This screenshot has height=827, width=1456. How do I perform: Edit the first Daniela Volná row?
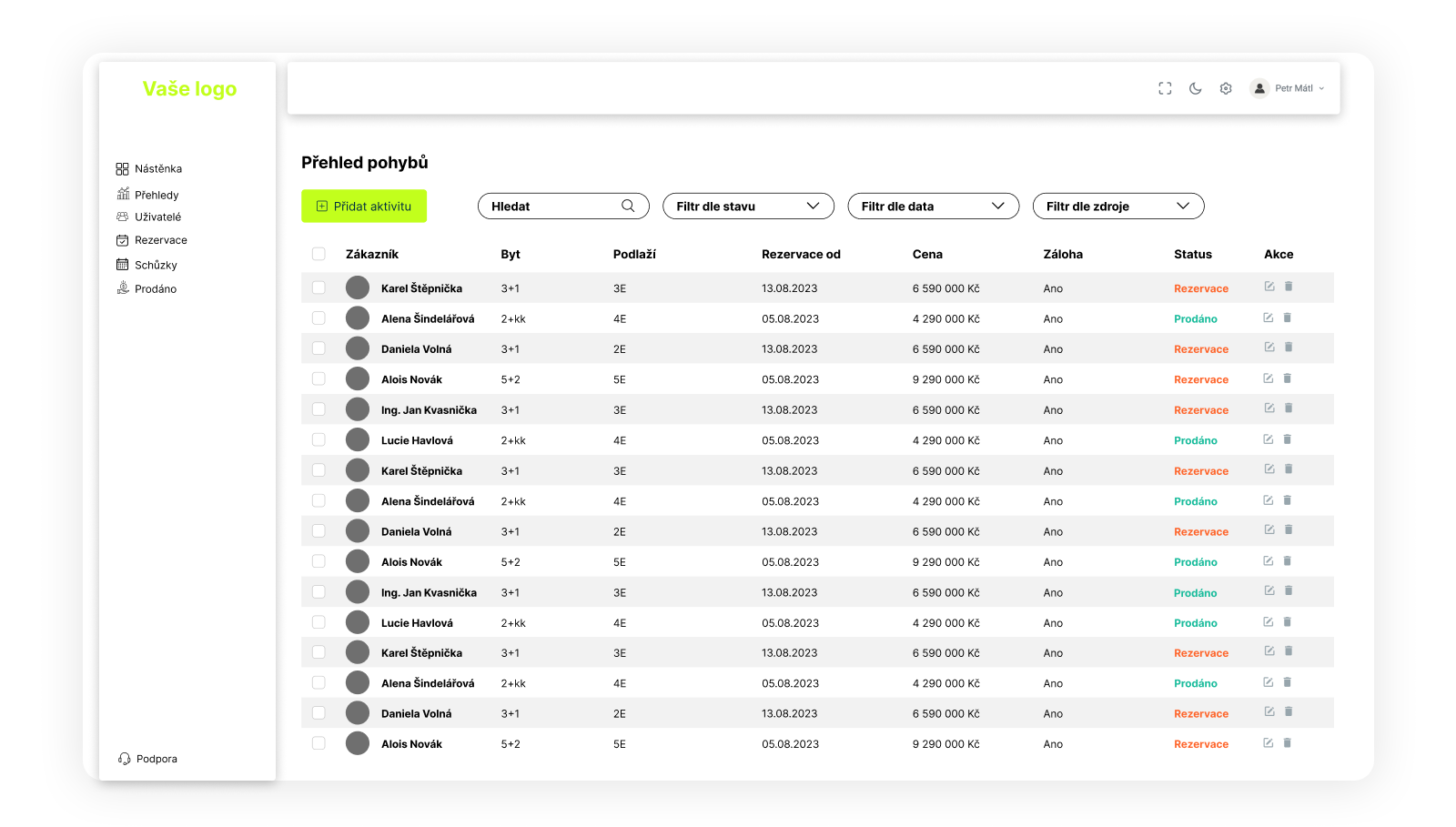[1269, 348]
